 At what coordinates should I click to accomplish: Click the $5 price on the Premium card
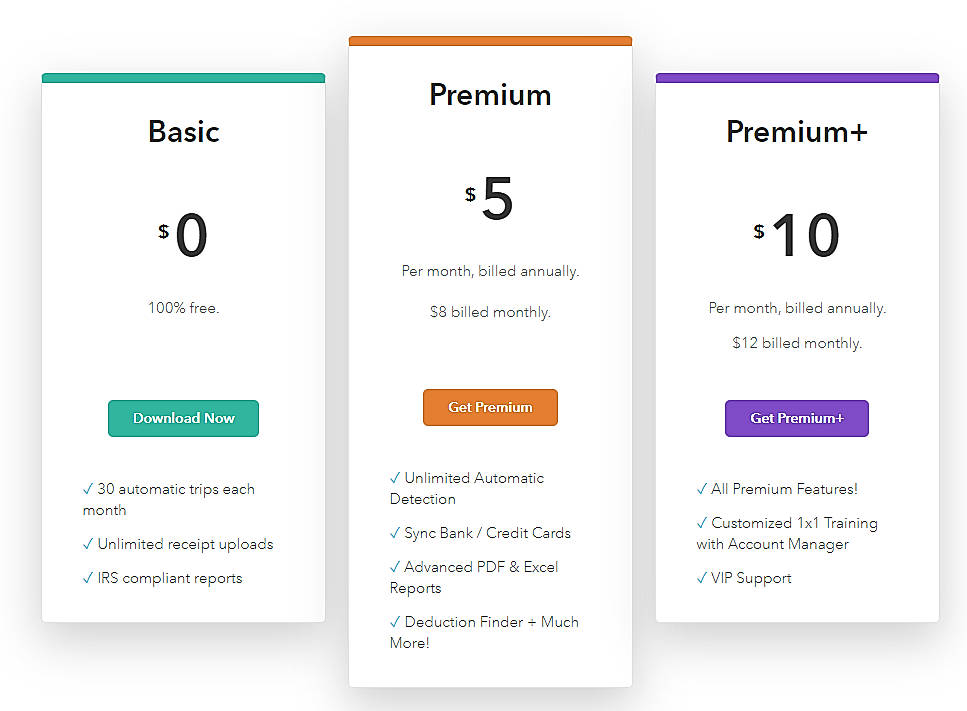490,200
